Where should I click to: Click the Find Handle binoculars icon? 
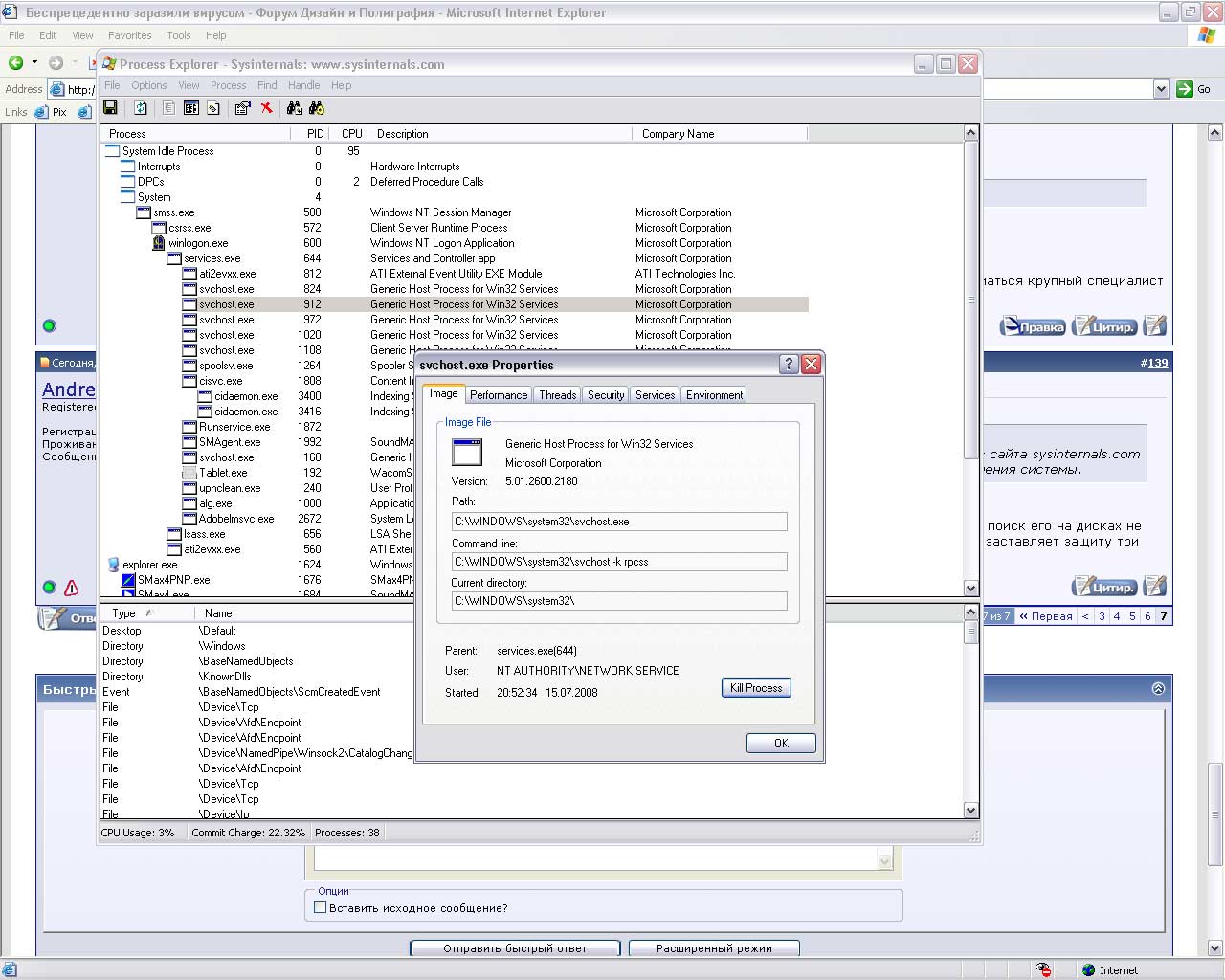click(x=294, y=108)
